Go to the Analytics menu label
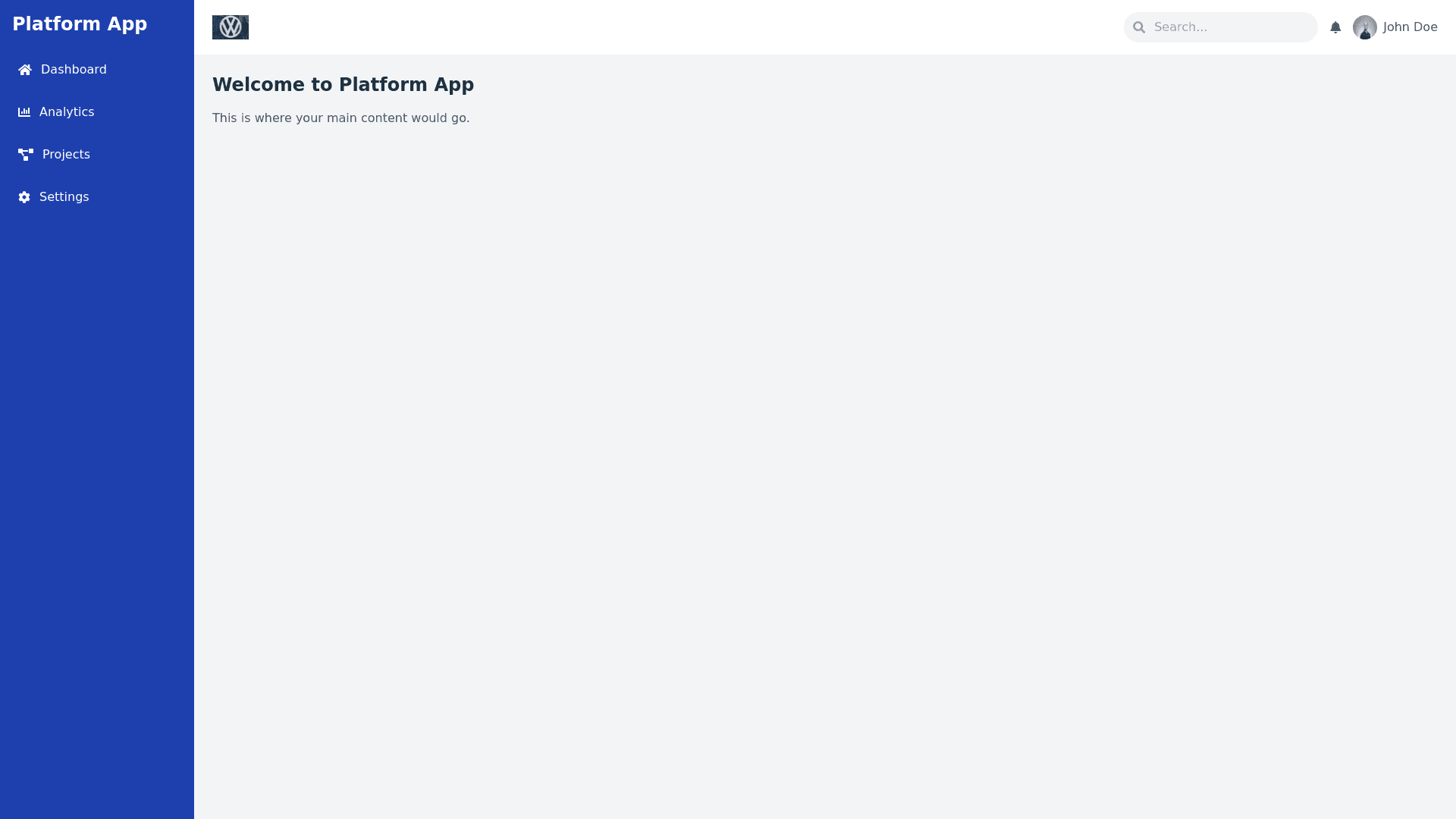The height and width of the screenshot is (819, 1456). [67, 112]
